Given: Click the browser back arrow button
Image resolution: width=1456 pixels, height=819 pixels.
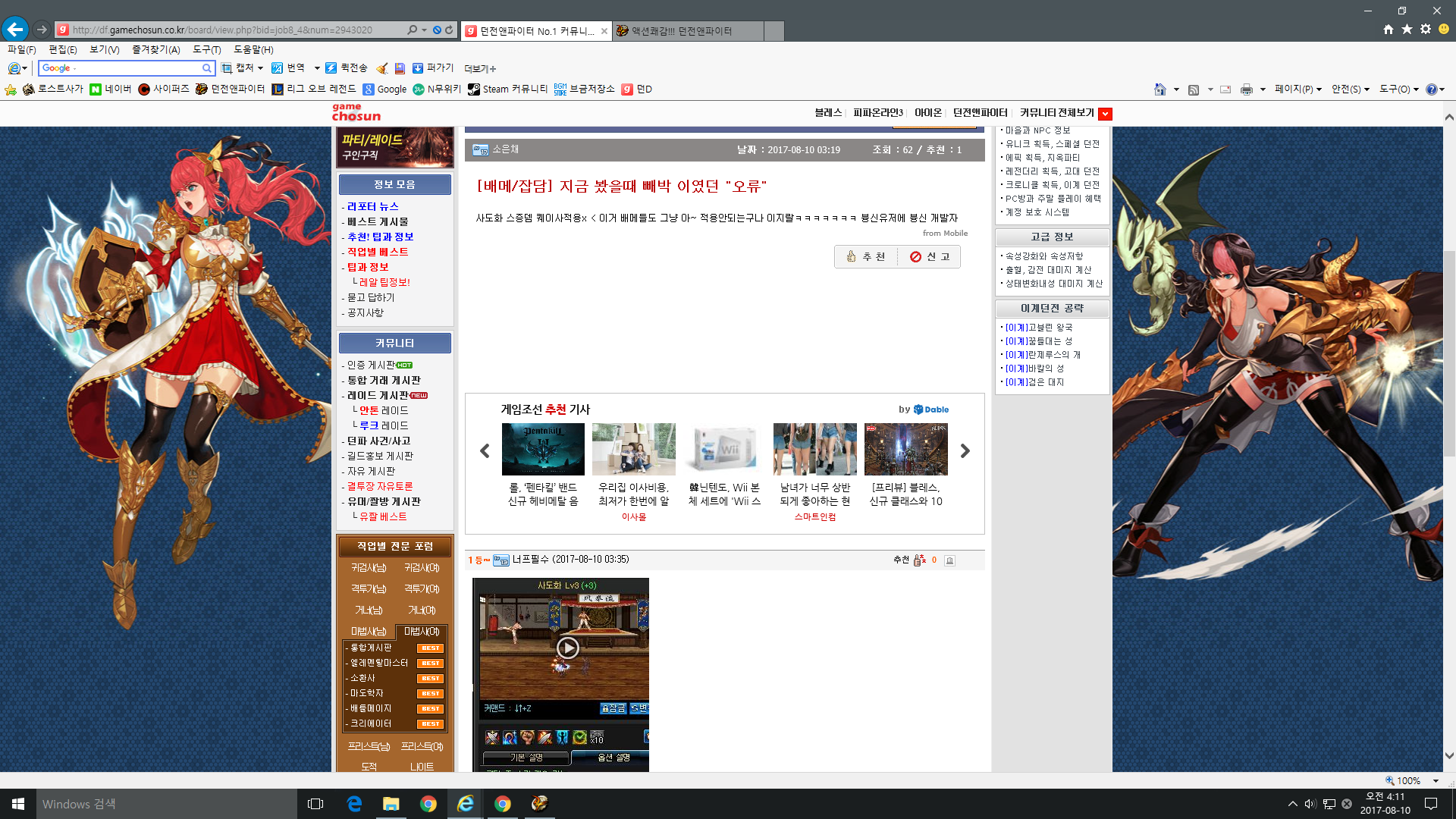Looking at the screenshot, I should [x=15, y=30].
